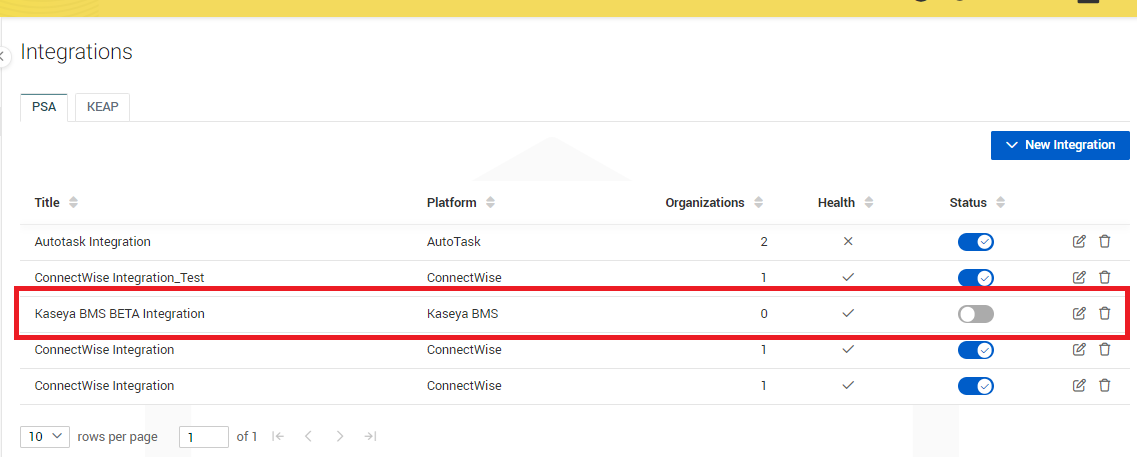Delete the Kaseya BMS BETA Integration
Screen dimensions: 1137x457
pos(1105,313)
